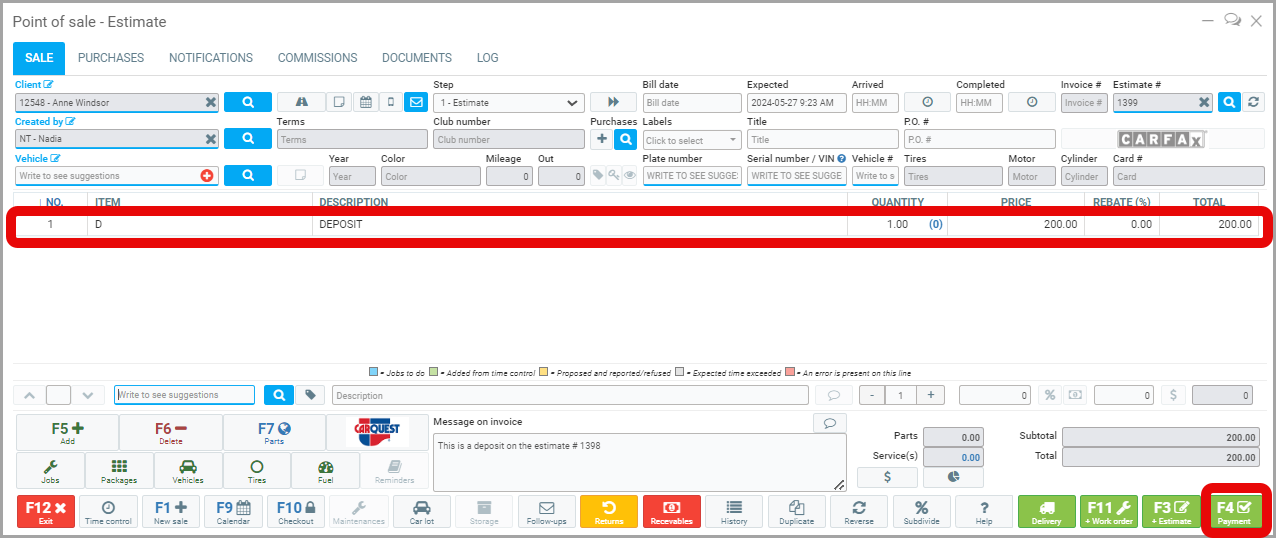The image size is (1276, 538).
Task: Refresh the estimate number with the sync icon
Action: pos(1253,102)
